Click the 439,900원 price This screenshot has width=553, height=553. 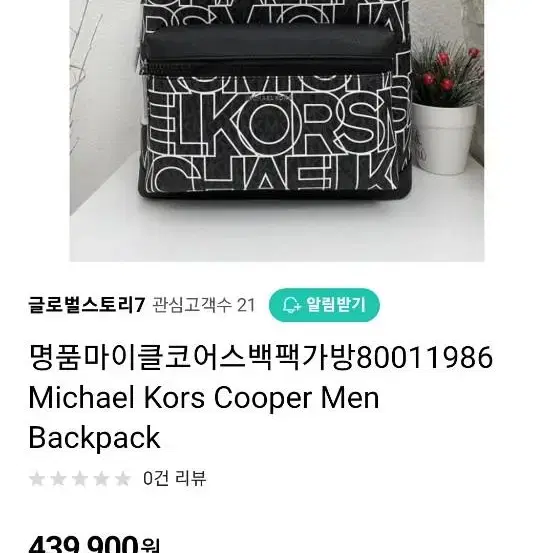94,545
